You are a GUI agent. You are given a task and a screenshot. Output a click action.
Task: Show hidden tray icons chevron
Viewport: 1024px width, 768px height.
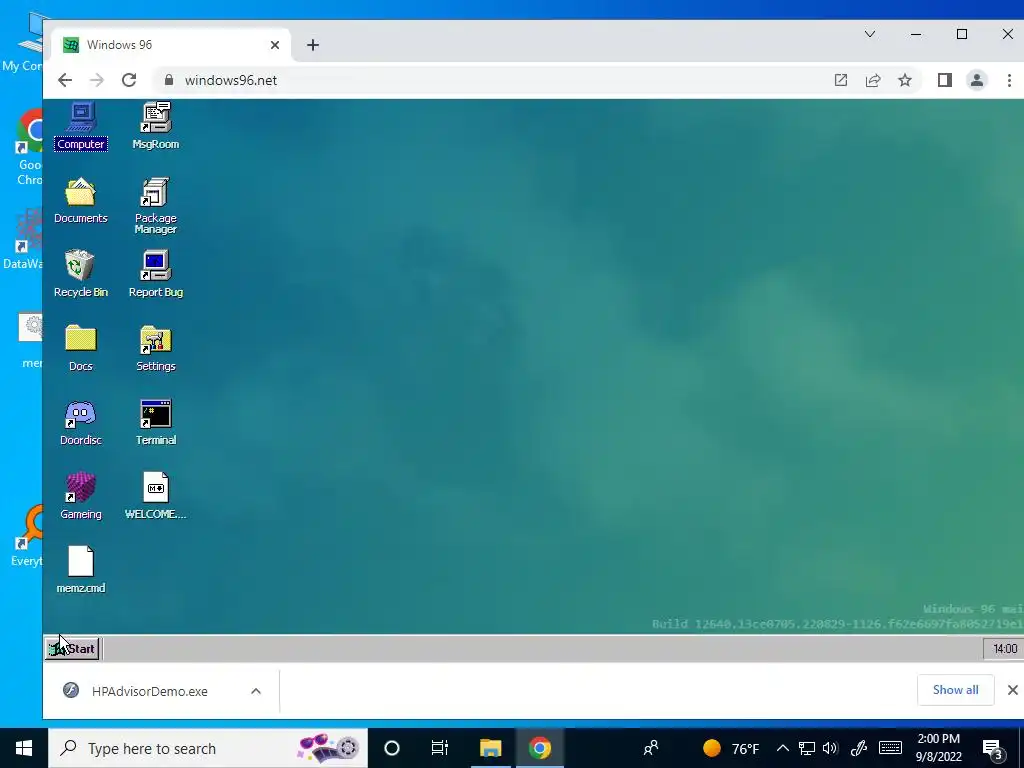coord(782,748)
